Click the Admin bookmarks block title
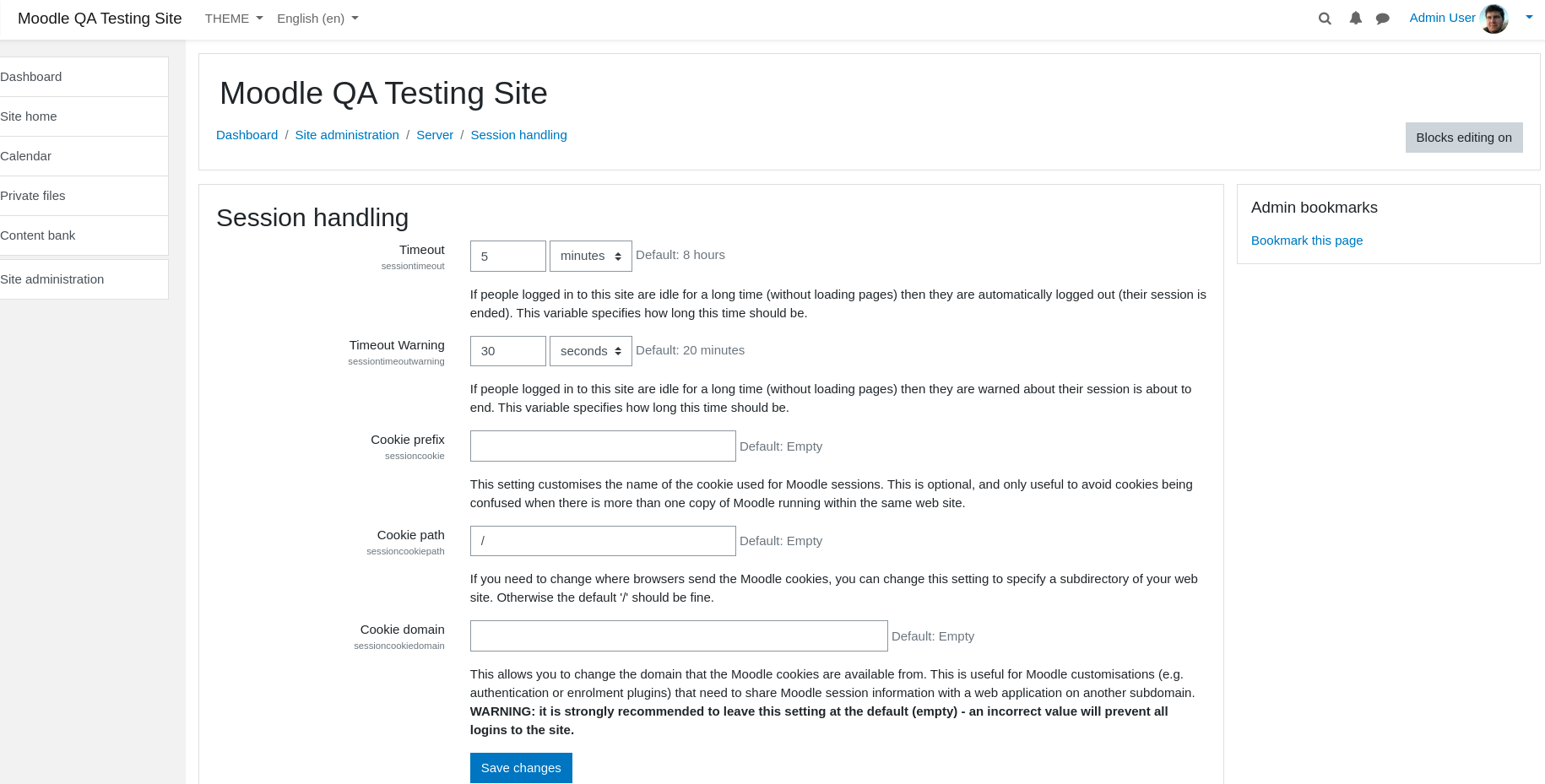This screenshot has height=784, width=1545. (x=1315, y=208)
